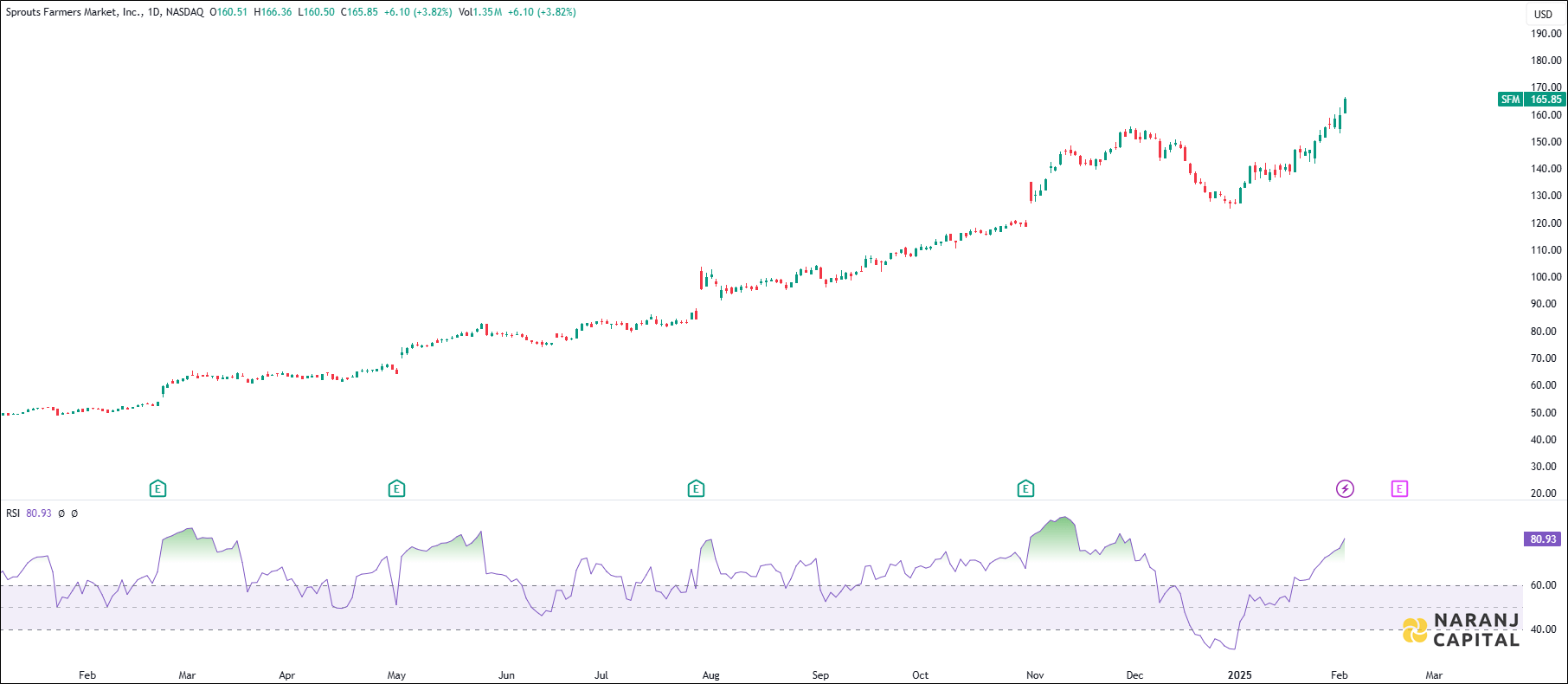Screen dimensions: 1568x684
Task: Click the February earnings E marker
Action: coord(157,489)
